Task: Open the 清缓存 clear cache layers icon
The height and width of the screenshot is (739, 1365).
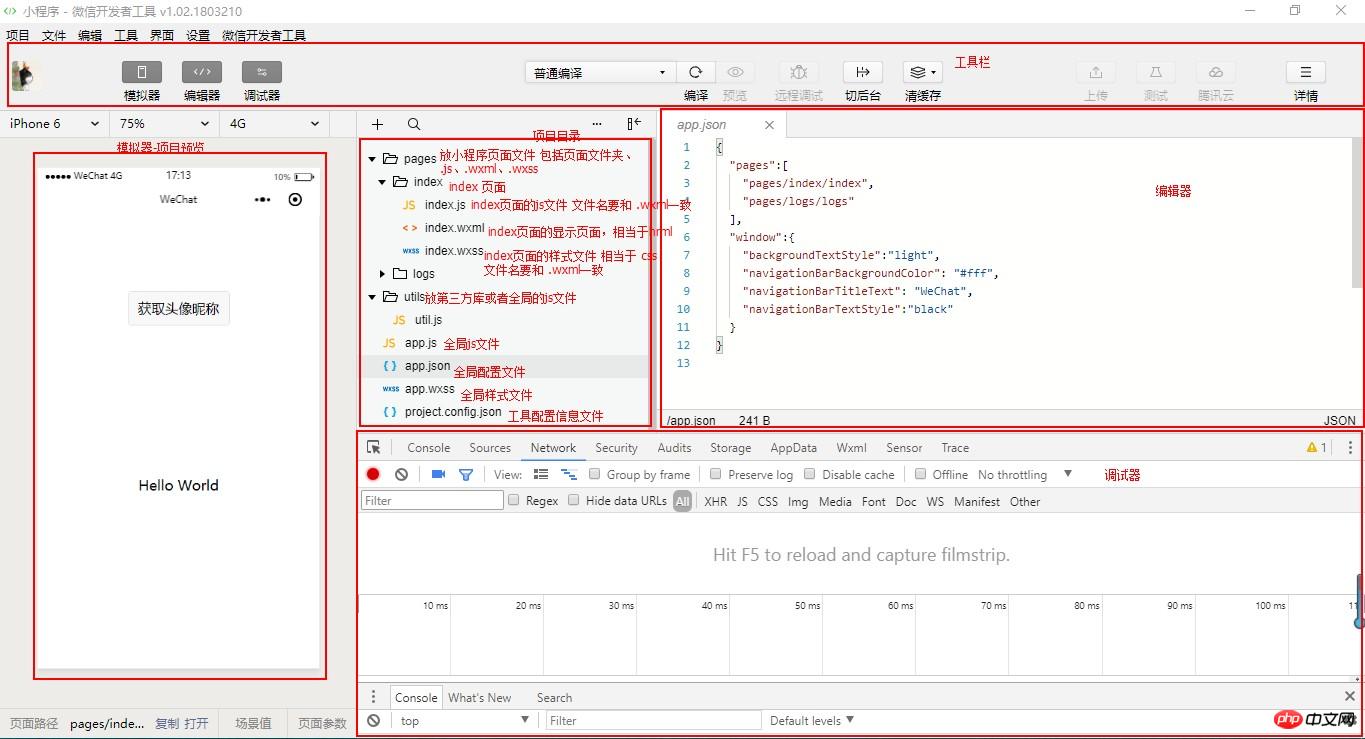Action: [922, 72]
